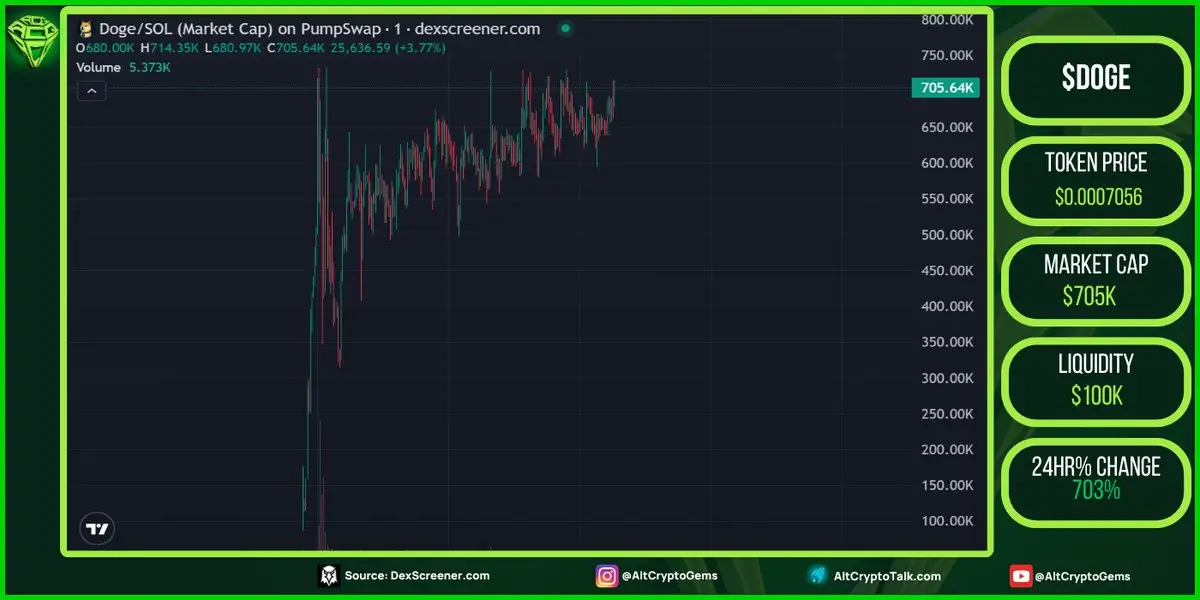Screen dimensions: 1200x600
Task: Click the Doge/SOL chart title text
Action: click(x=320, y=29)
